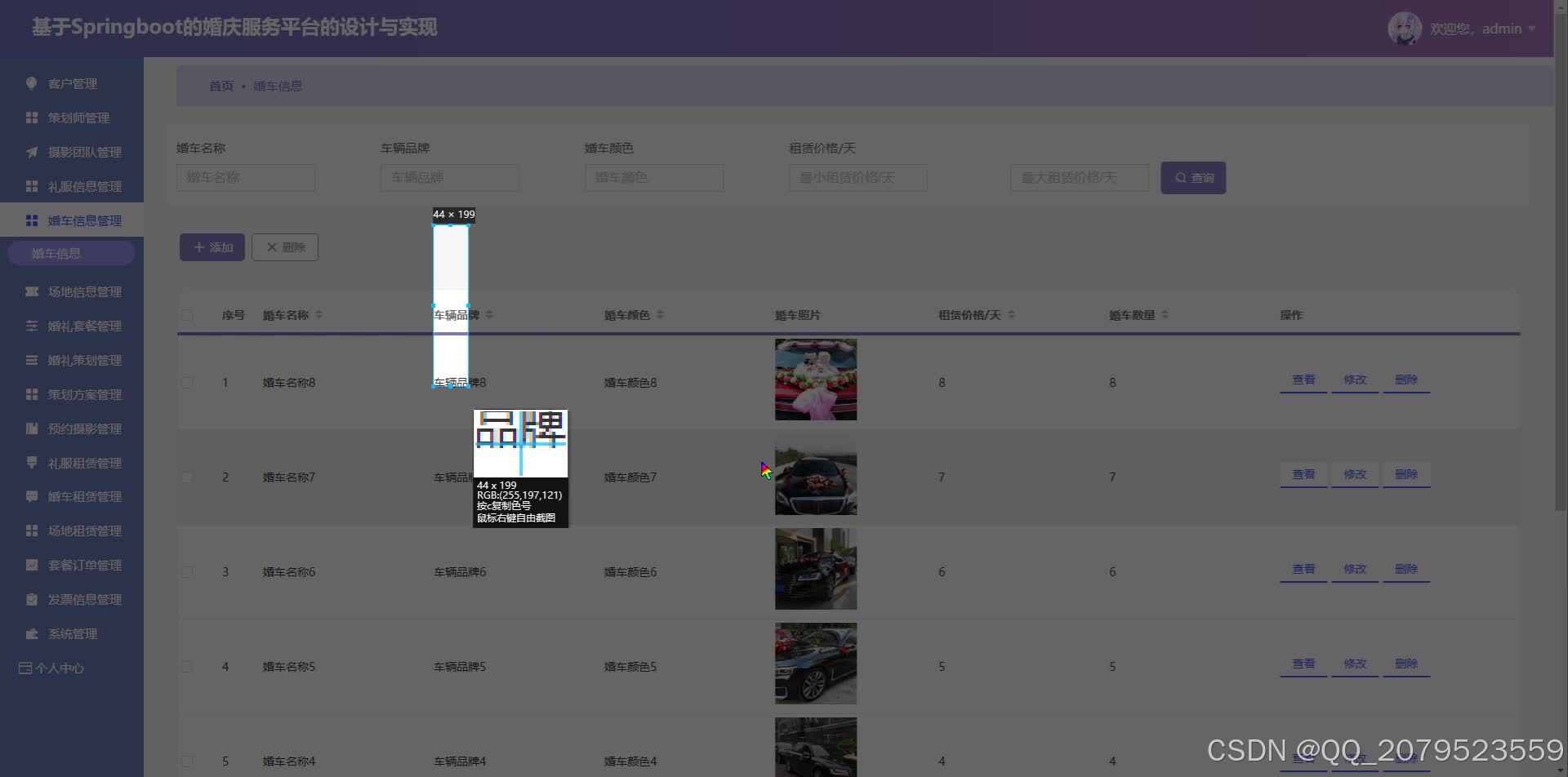The width and height of the screenshot is (1568, 777).
Task: Select 婚礼套餐管理 from the left menu
Action: click(86, 326)
